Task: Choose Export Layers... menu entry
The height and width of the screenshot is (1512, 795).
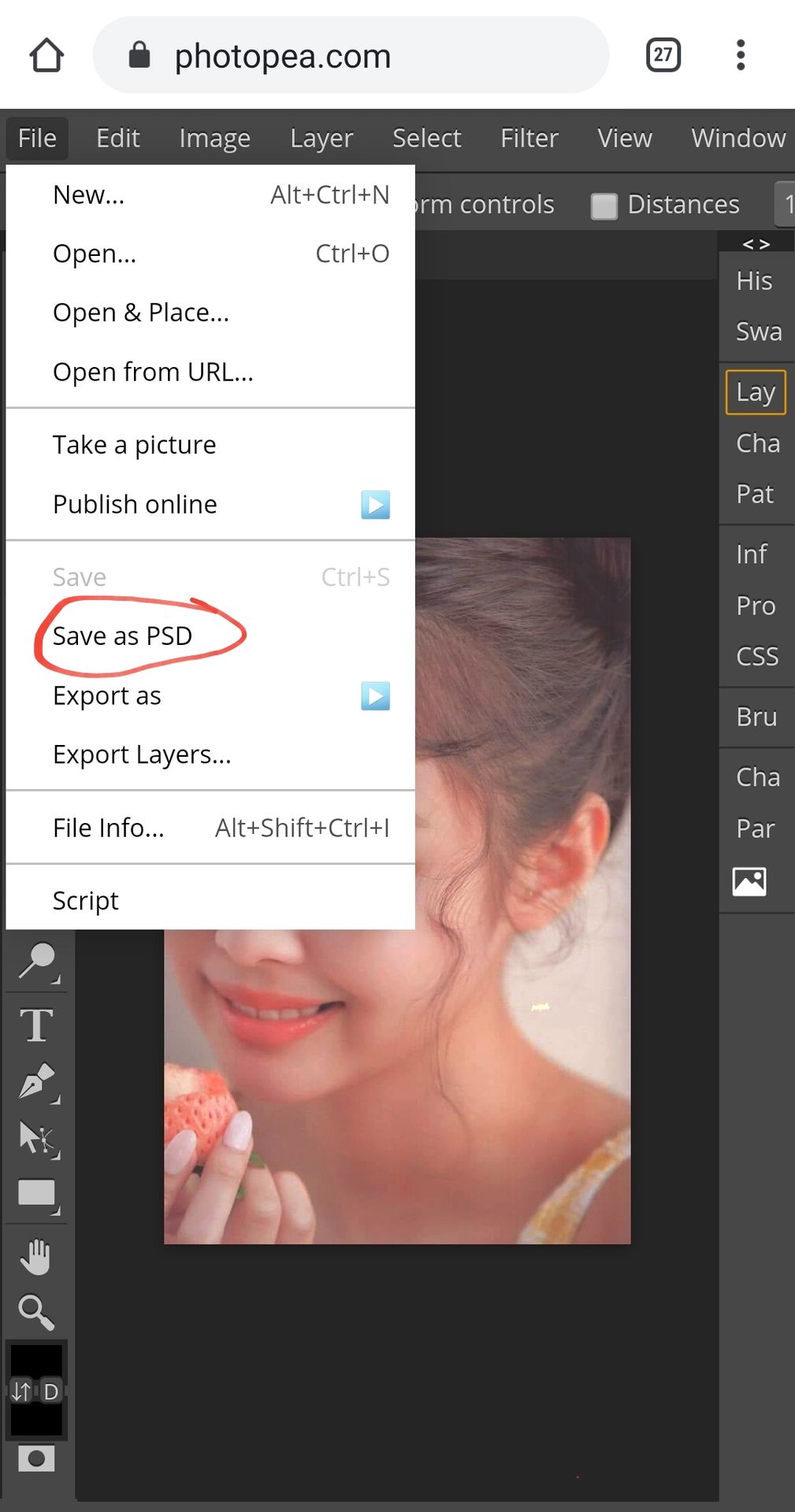Action: (x=210, y=754)
